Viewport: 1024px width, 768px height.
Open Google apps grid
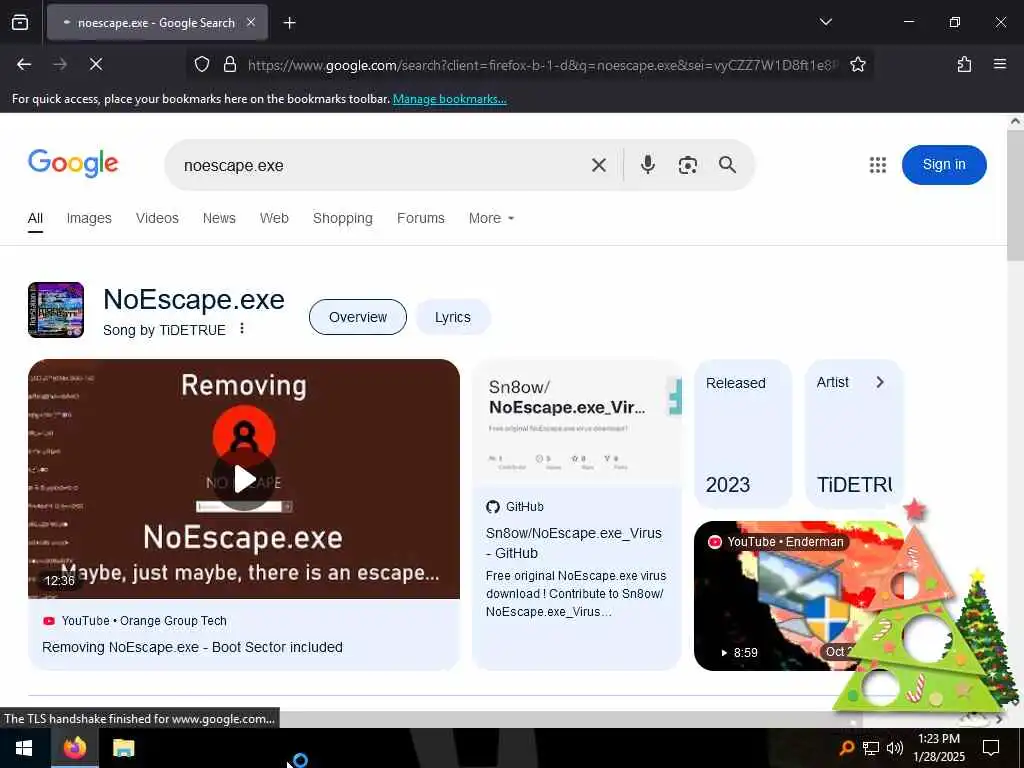click(x=878, y=165)
